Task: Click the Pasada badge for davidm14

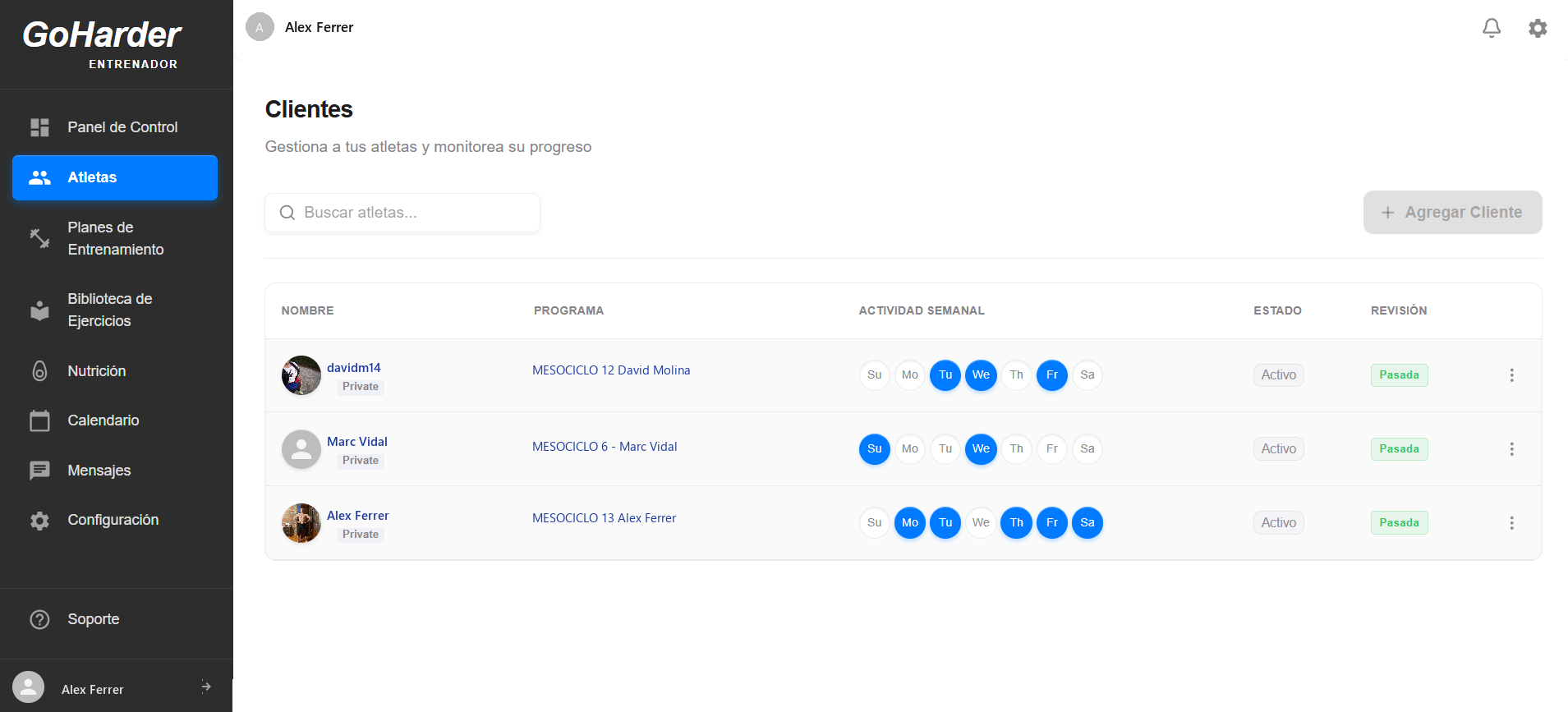Action: coord(1399,375)
